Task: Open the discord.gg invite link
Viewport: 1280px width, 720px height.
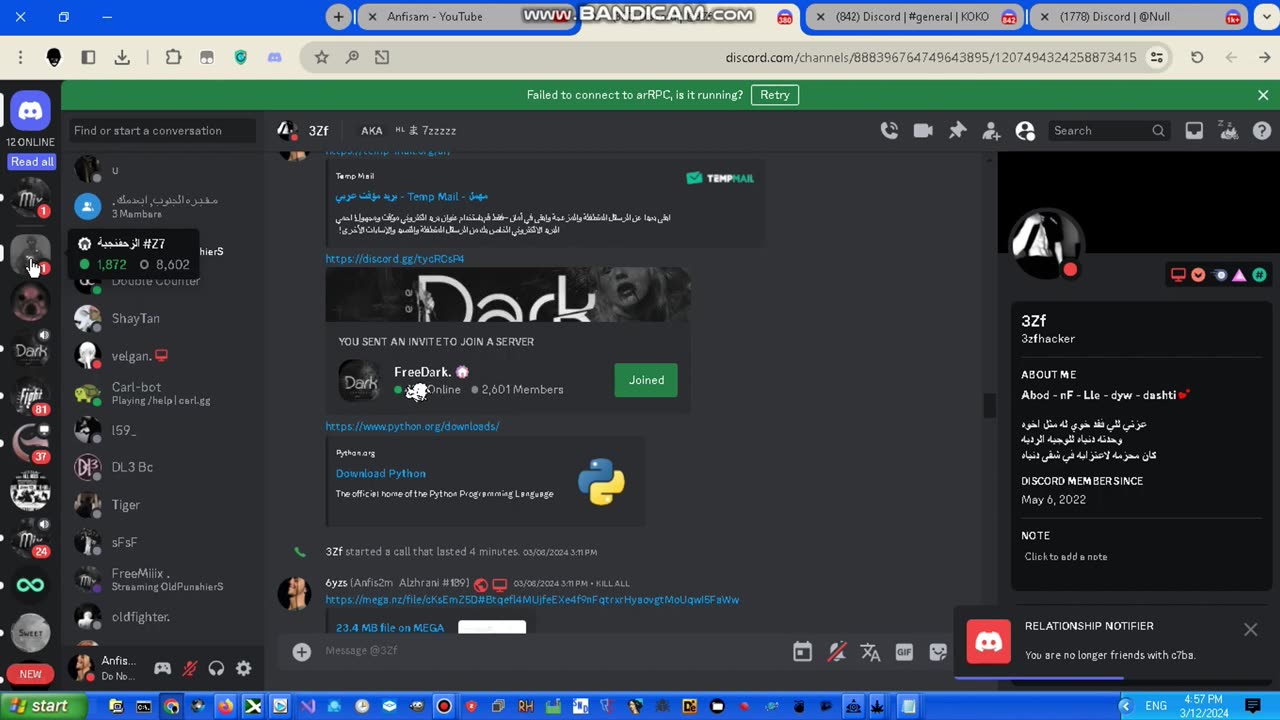Action: pos(394,258)
